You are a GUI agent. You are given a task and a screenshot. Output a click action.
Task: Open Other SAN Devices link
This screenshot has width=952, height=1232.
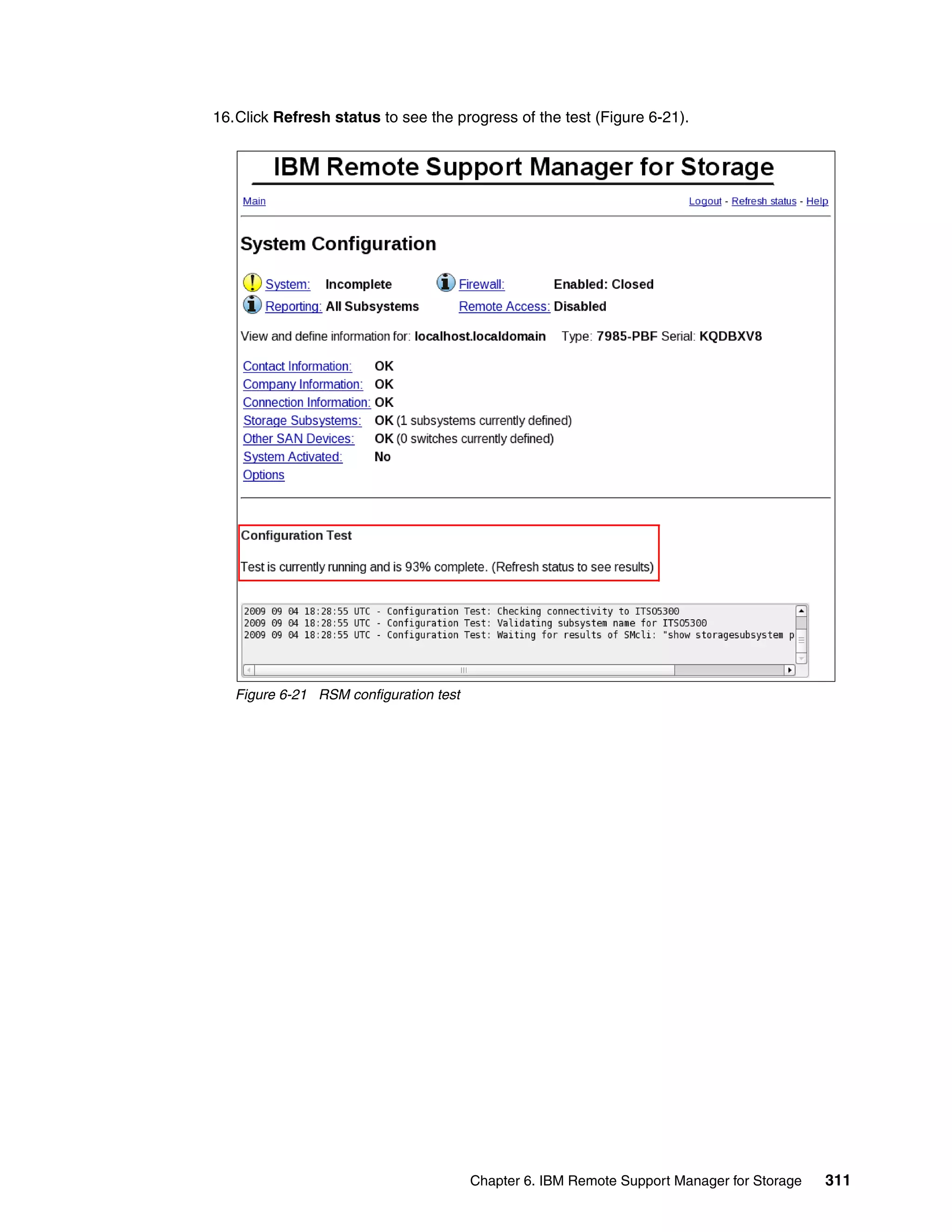click(x=298, y=438)
